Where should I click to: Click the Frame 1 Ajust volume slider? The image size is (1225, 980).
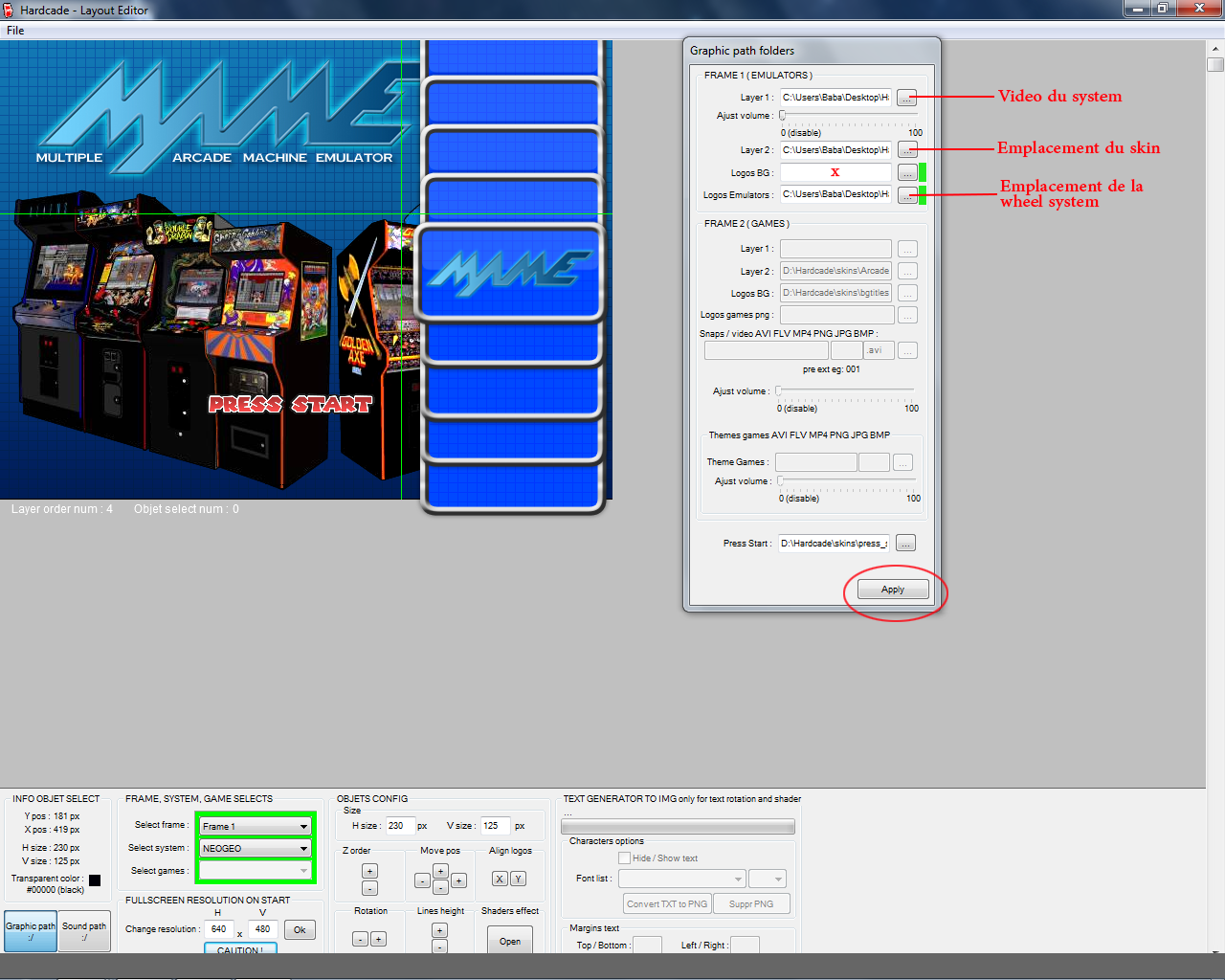850,116
